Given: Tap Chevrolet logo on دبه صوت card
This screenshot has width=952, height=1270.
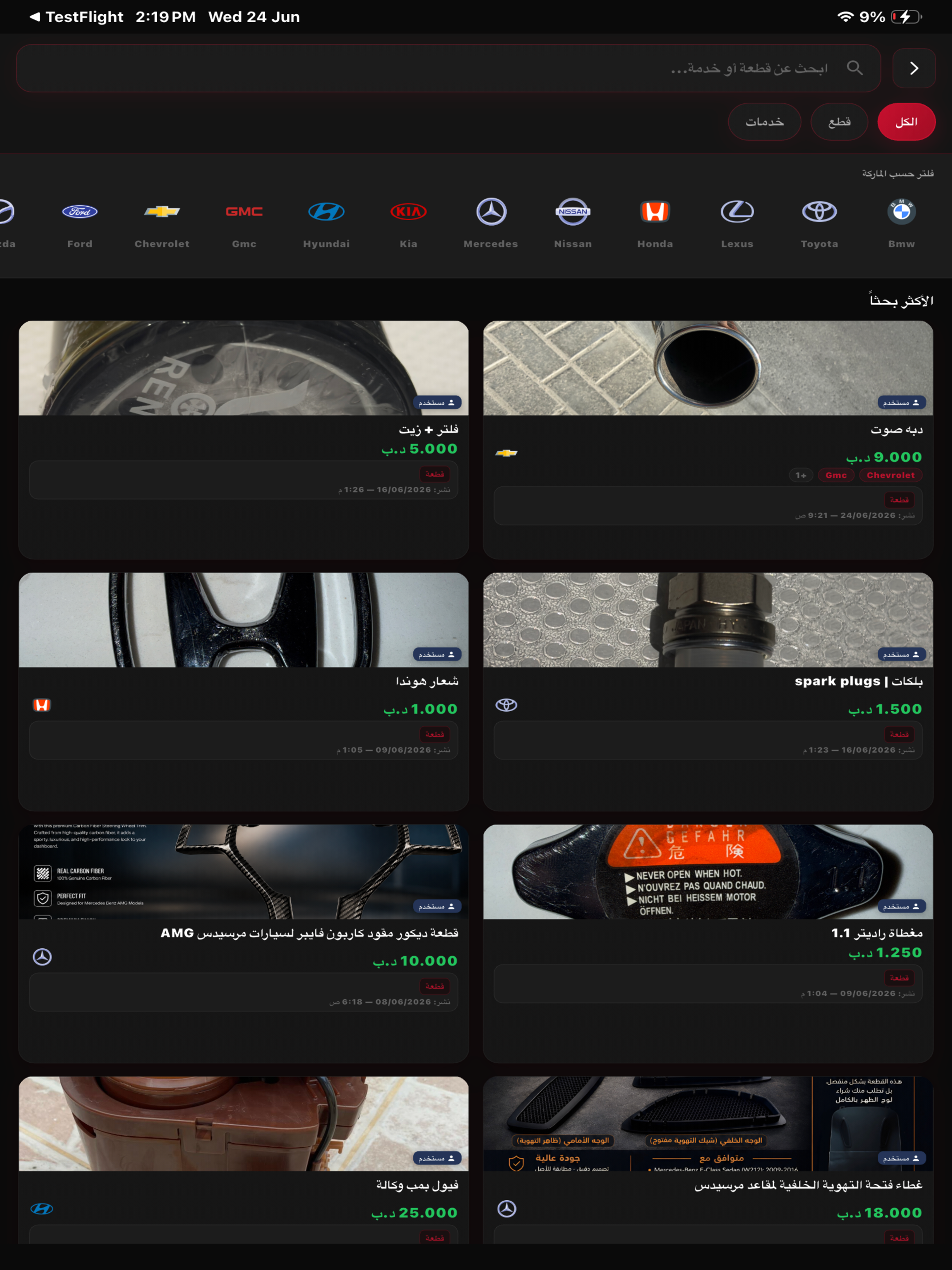Looking at the screenshot, I should pyautogui.click(x=506, y=453).
